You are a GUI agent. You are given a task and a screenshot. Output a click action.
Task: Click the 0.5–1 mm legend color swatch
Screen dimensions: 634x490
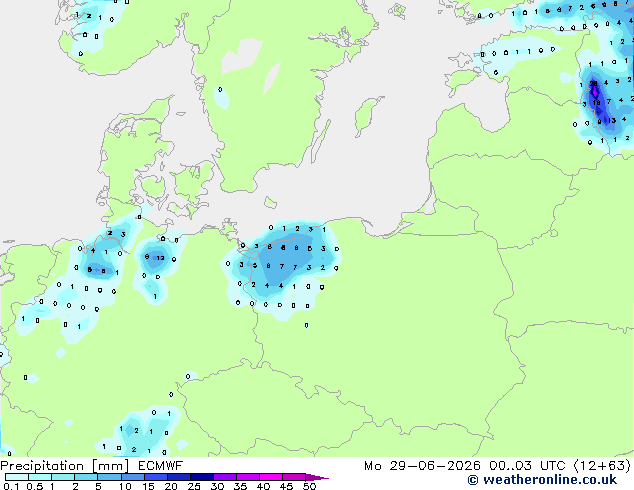(40, 477)
